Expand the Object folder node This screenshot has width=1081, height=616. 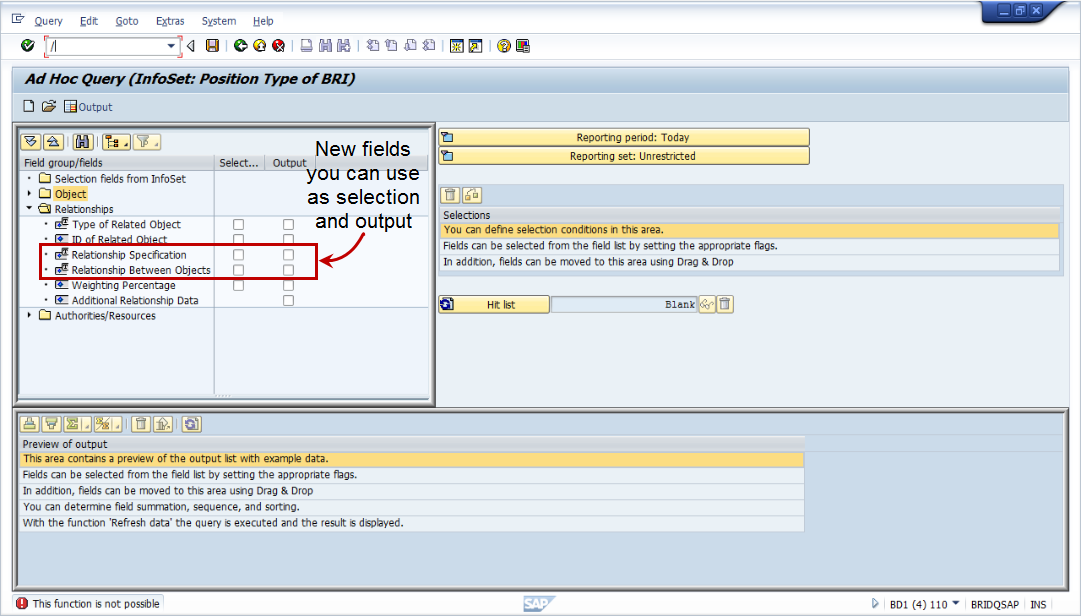[29, 194]
